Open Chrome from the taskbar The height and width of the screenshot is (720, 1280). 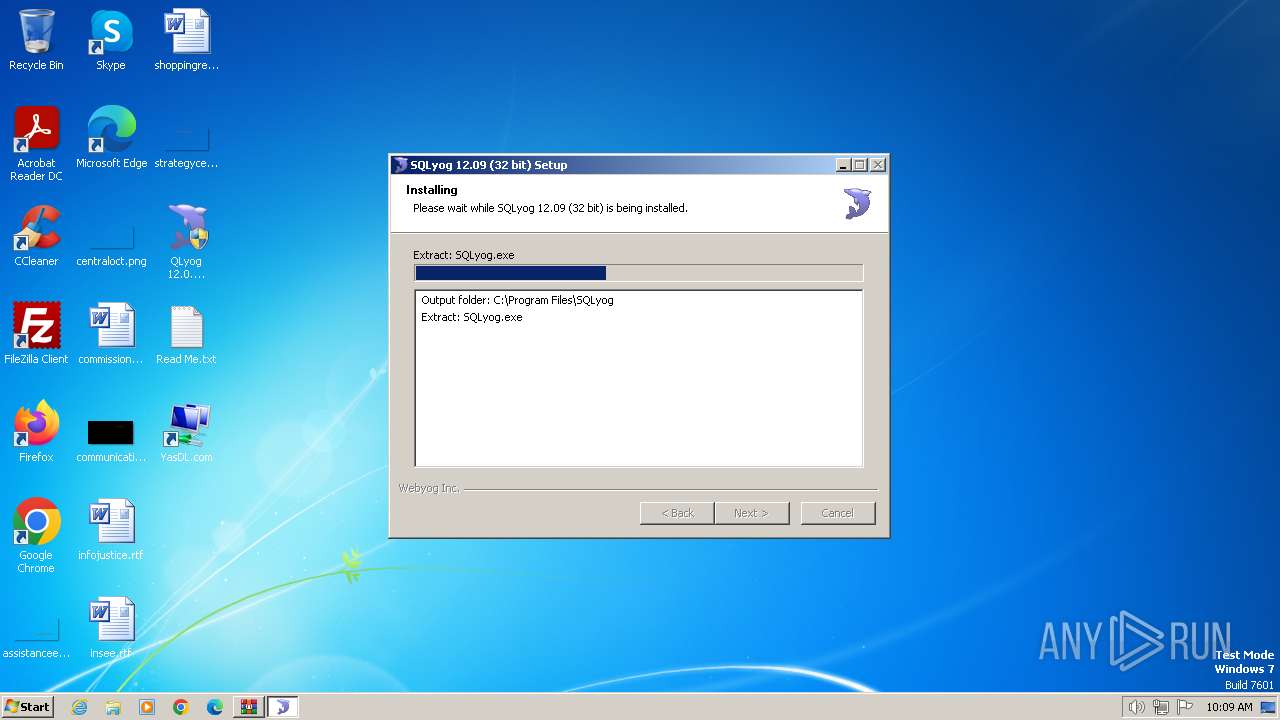(181, 707)
